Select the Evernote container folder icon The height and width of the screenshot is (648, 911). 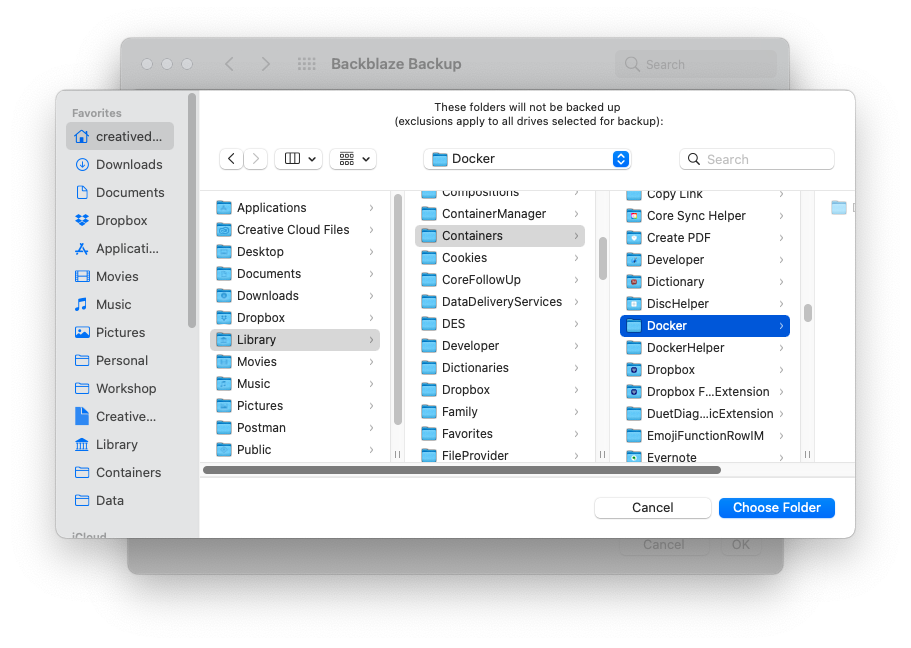coord(634,457)
